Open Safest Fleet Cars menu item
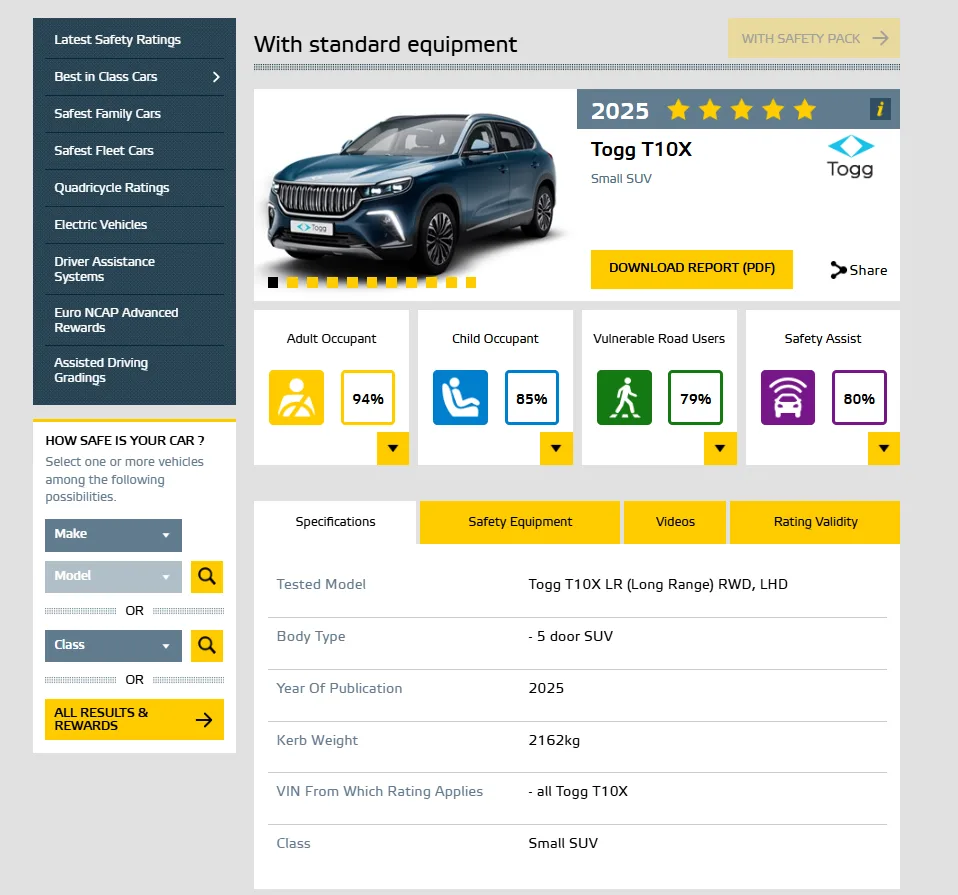The width and height of the screenshot is (958, 895). click(104, 150)
